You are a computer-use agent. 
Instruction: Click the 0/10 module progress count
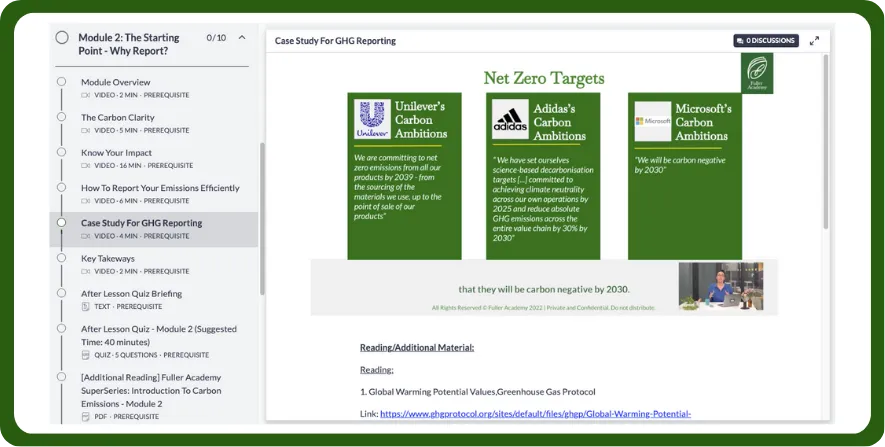[216, 38]
